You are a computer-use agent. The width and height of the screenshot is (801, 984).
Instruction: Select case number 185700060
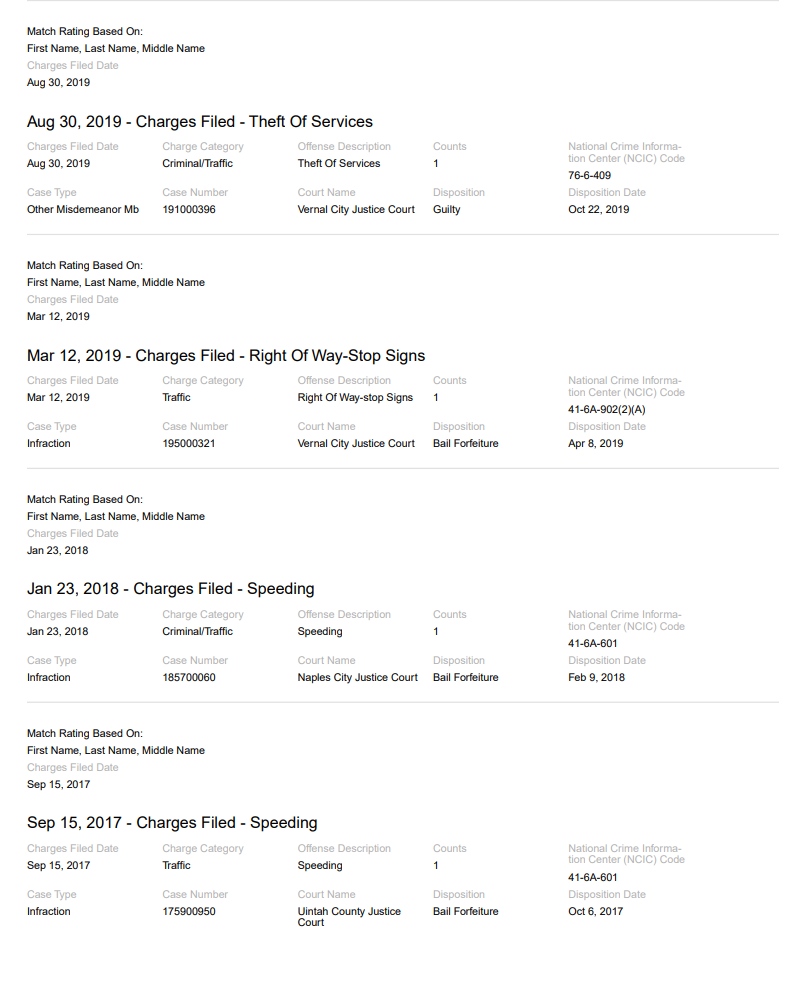tap(189, 678)
